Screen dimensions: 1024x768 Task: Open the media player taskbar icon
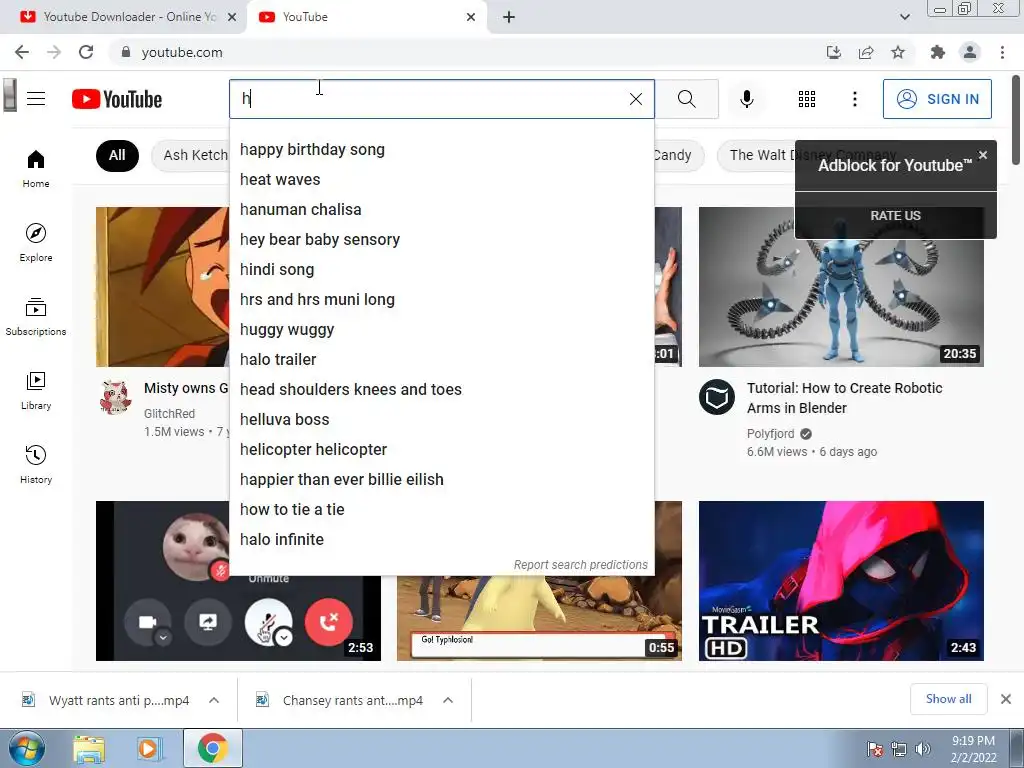coord(148,750)
